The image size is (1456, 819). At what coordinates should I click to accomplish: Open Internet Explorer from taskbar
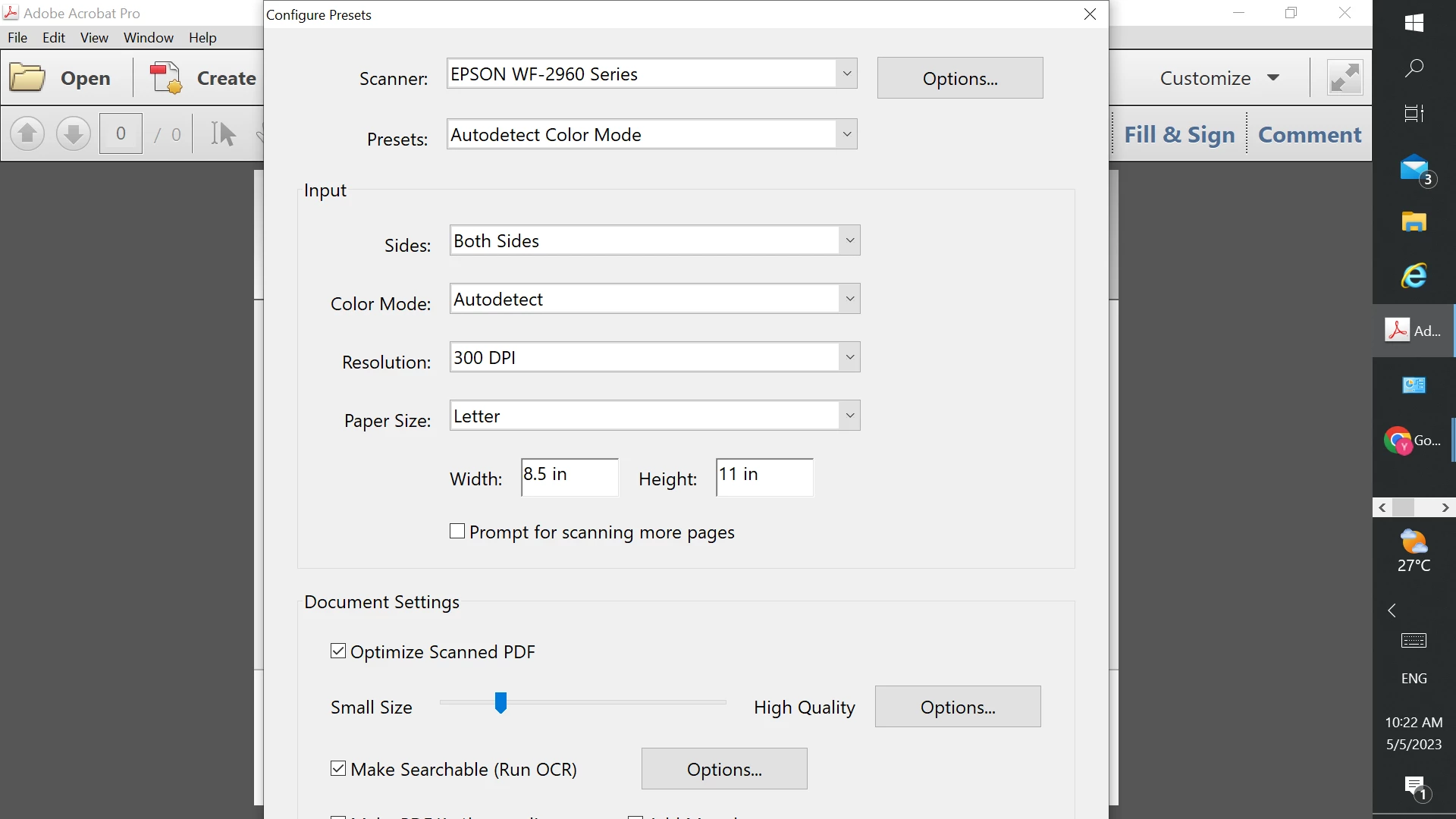tap(1414, 276)
